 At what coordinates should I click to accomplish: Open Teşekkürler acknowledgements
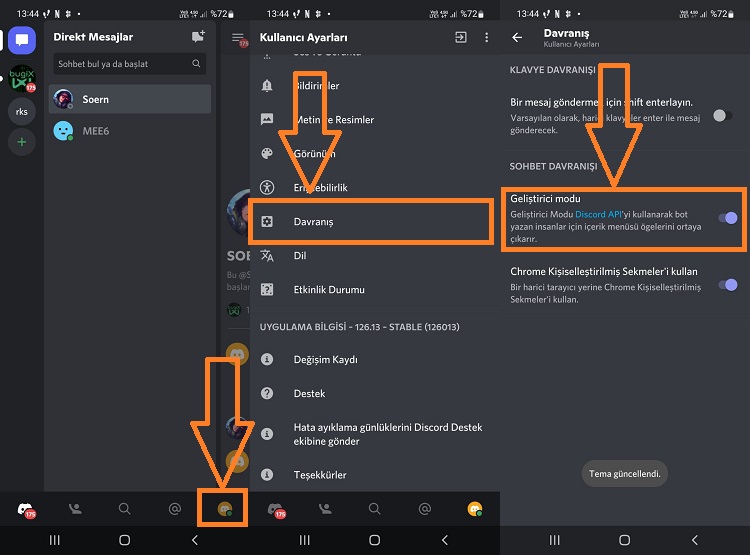coord(375,475)
